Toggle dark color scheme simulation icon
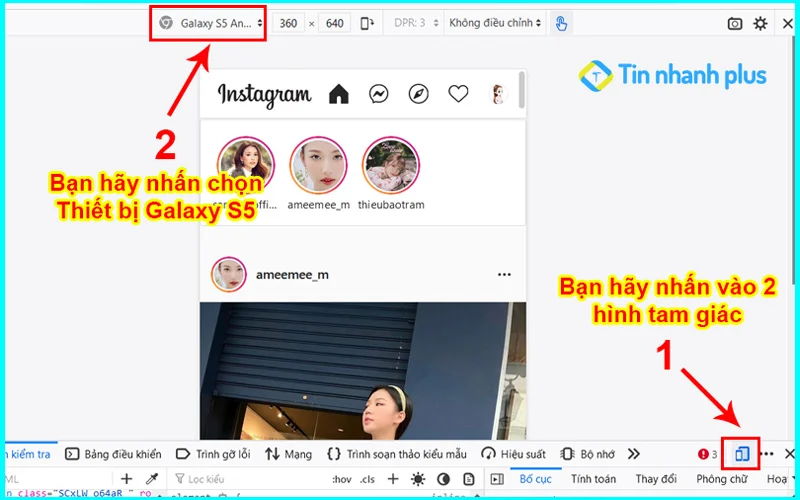Image resolution: width=800 pixels, height=500 pixels. [x=443, y=479]
